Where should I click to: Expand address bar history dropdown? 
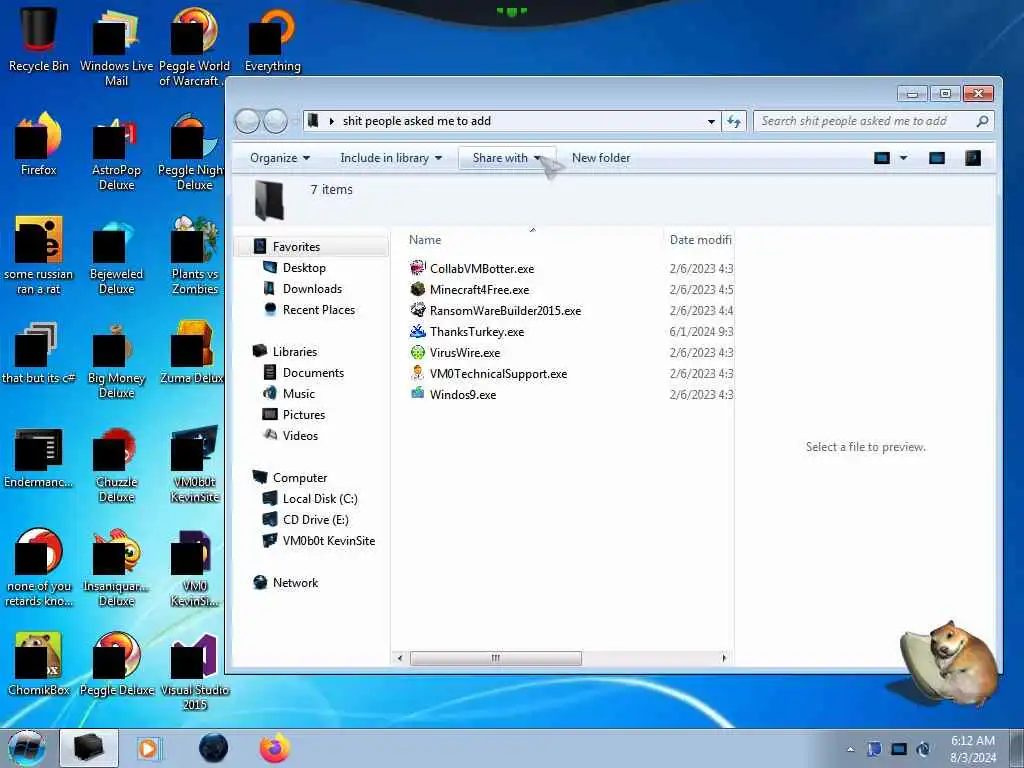711,121
